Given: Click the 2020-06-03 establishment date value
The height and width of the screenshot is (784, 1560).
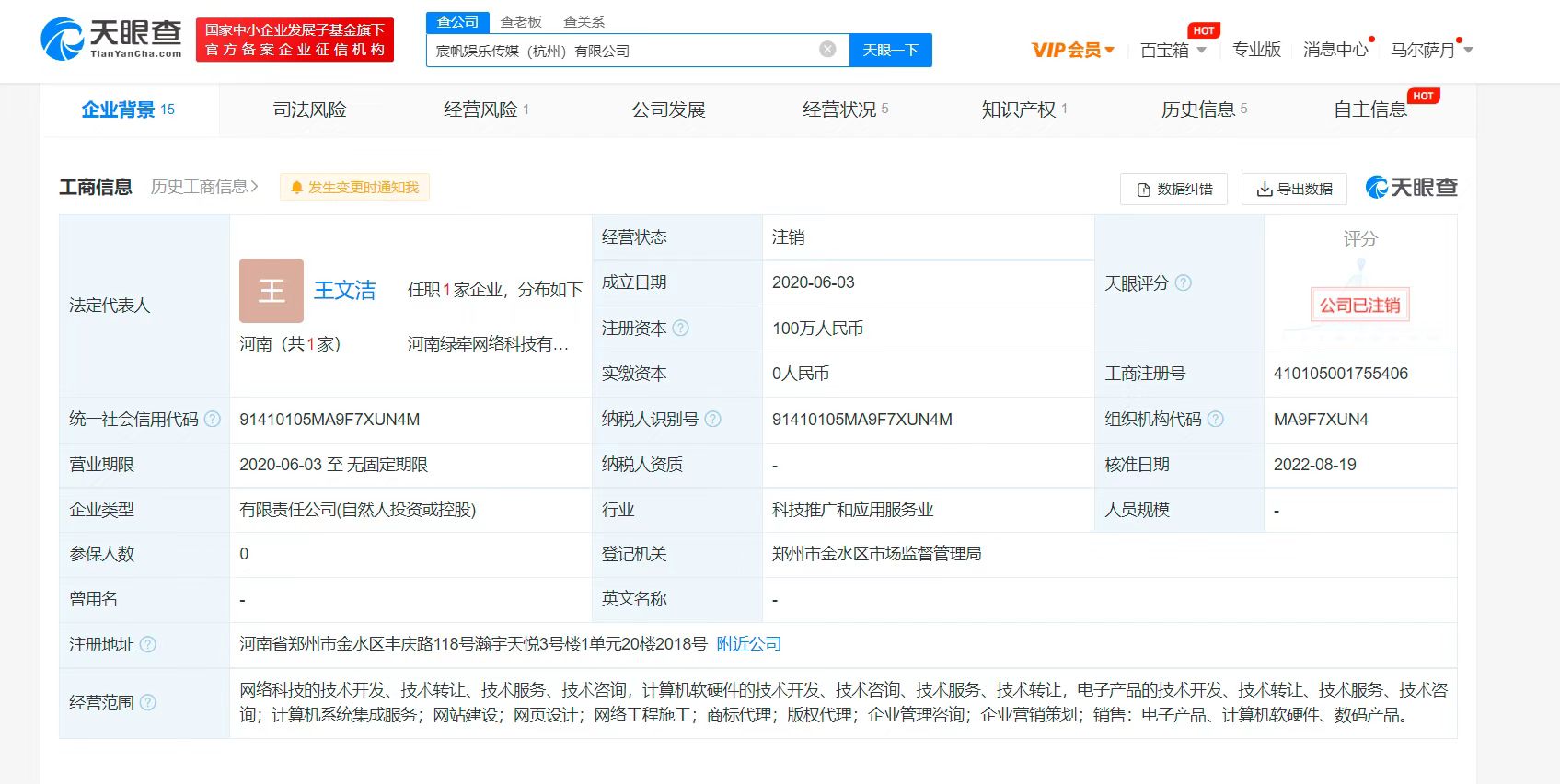Looking at the screenshot, I should coord(814,282).
